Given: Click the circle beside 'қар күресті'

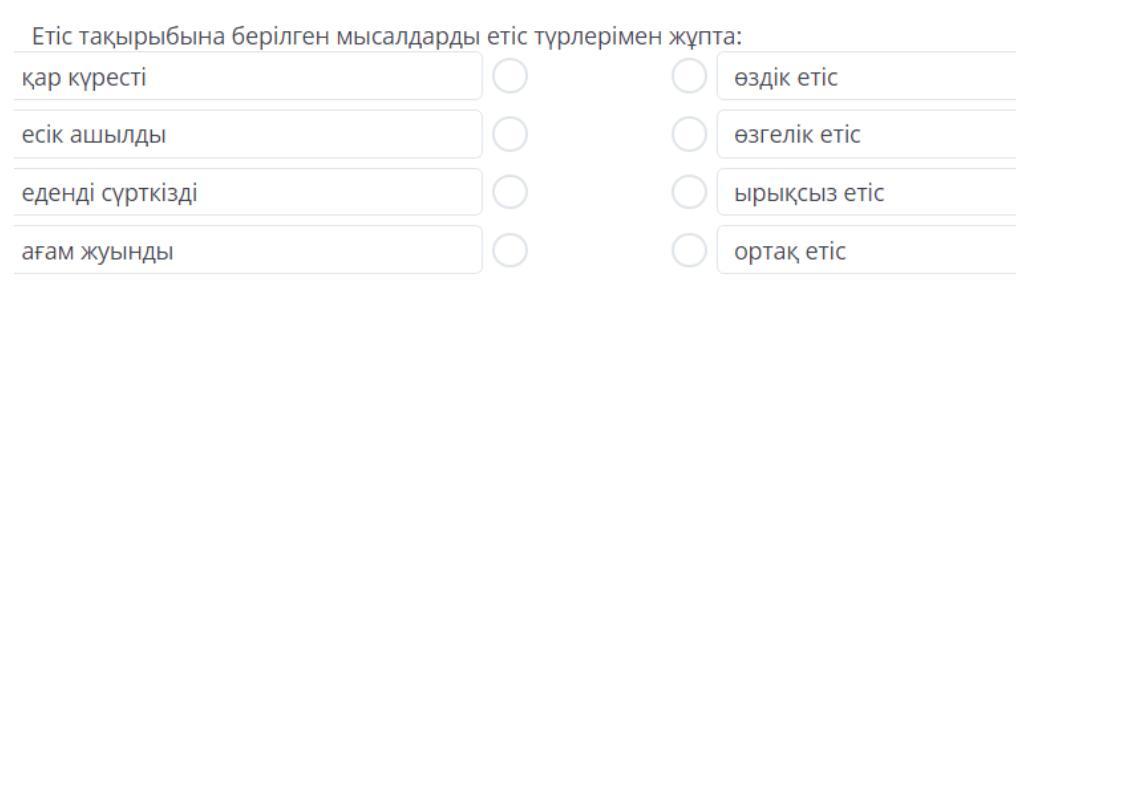Looking at the screenshot, I should click(510, 77).
